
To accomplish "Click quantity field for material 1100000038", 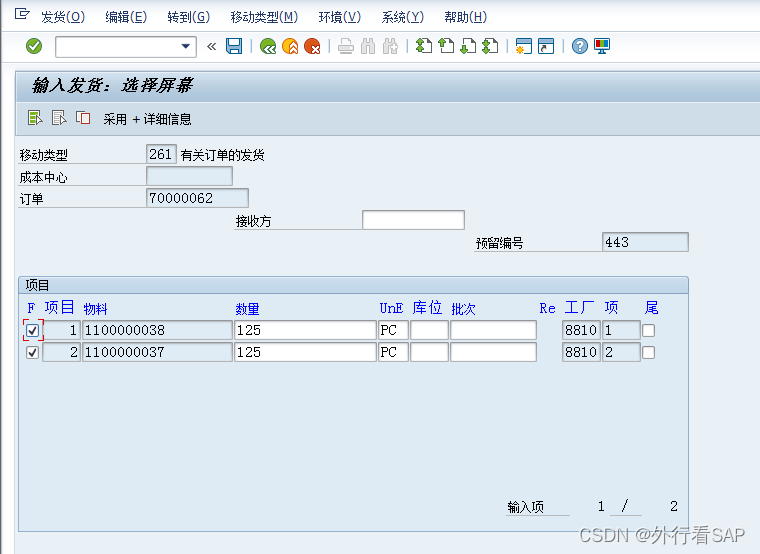I will (x=305, y=330).
